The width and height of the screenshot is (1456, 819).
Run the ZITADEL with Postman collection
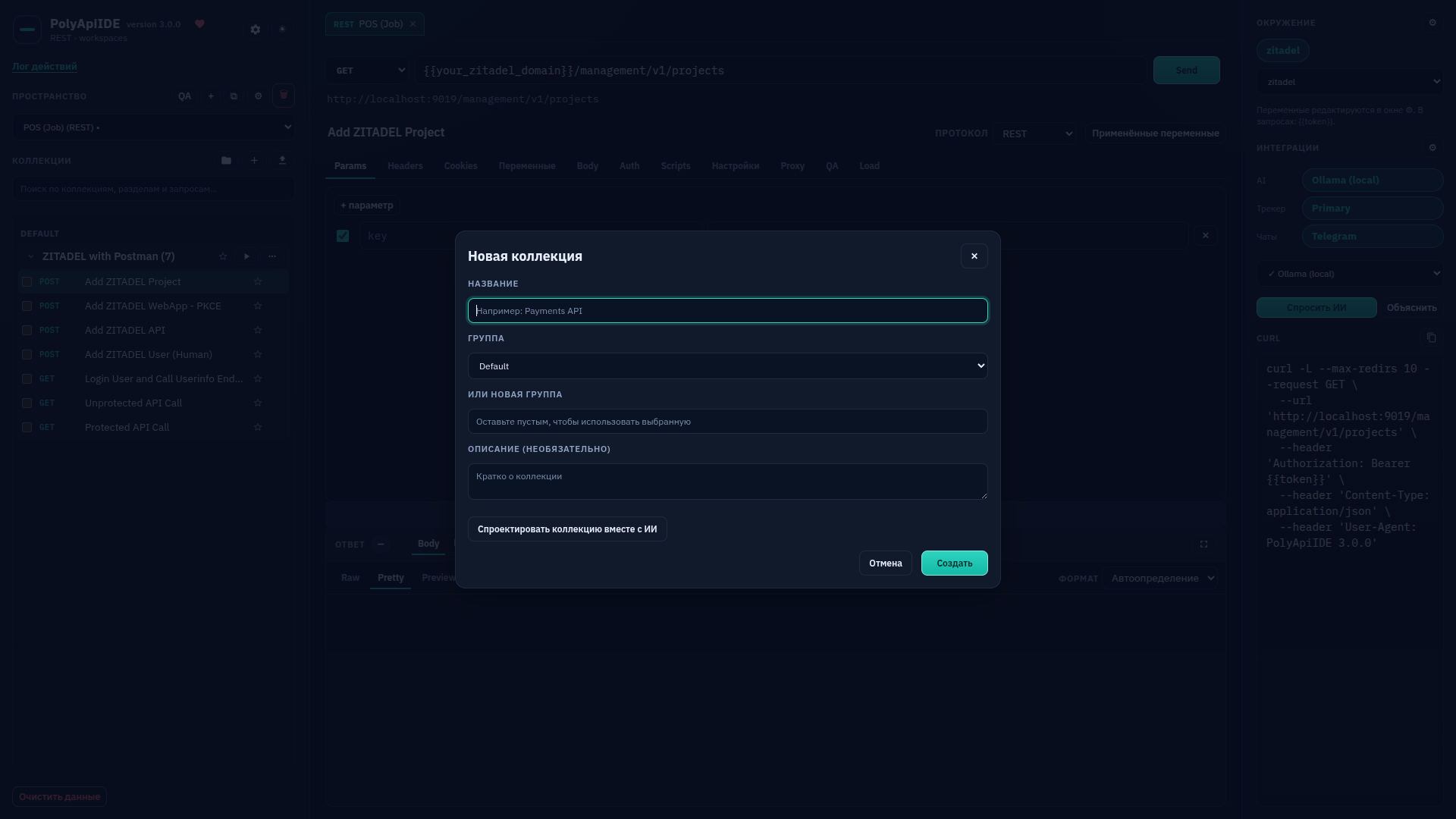(x=246, y=256)
